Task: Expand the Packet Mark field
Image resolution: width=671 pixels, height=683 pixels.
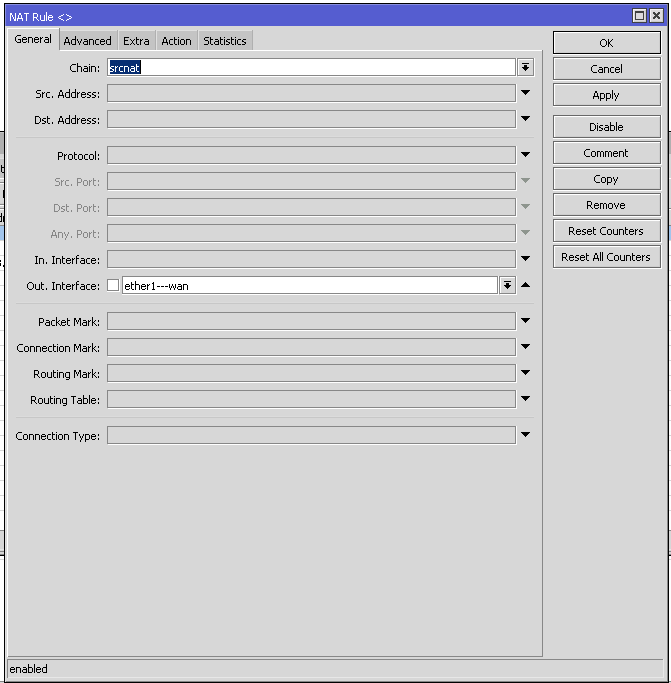Action: click(525, 322)
